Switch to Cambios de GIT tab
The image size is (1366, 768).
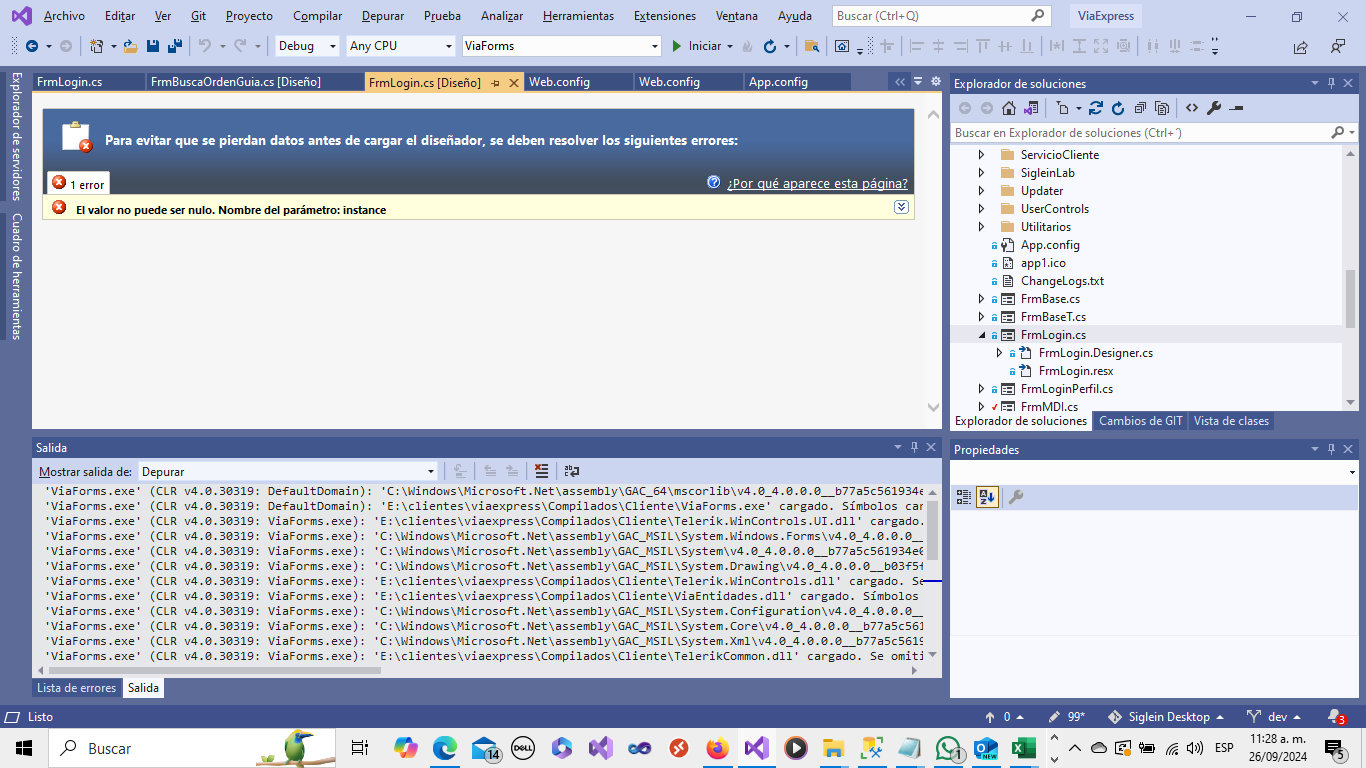pyautogui.click(x=1140, y=421)
